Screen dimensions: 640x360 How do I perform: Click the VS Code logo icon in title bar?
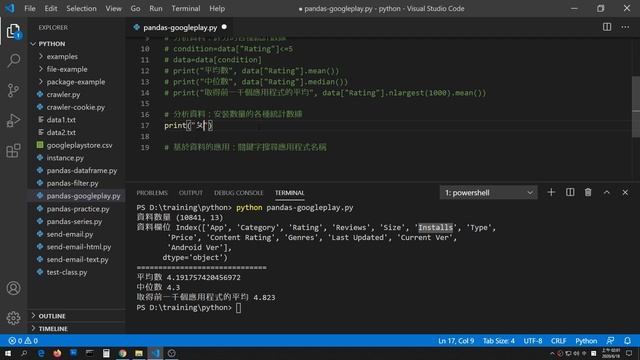10,8
